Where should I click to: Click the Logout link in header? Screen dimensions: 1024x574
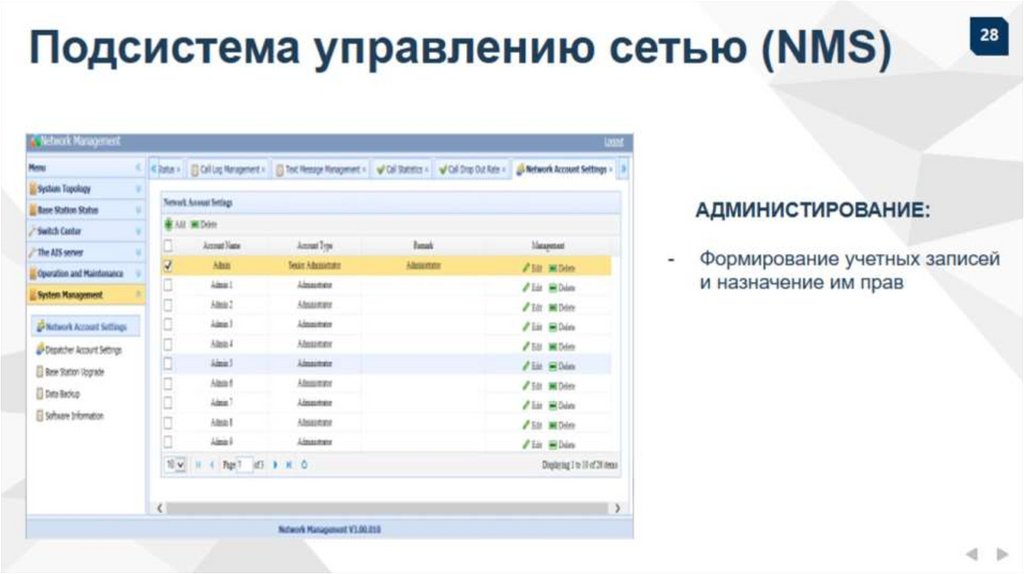[x=613, y=142]
